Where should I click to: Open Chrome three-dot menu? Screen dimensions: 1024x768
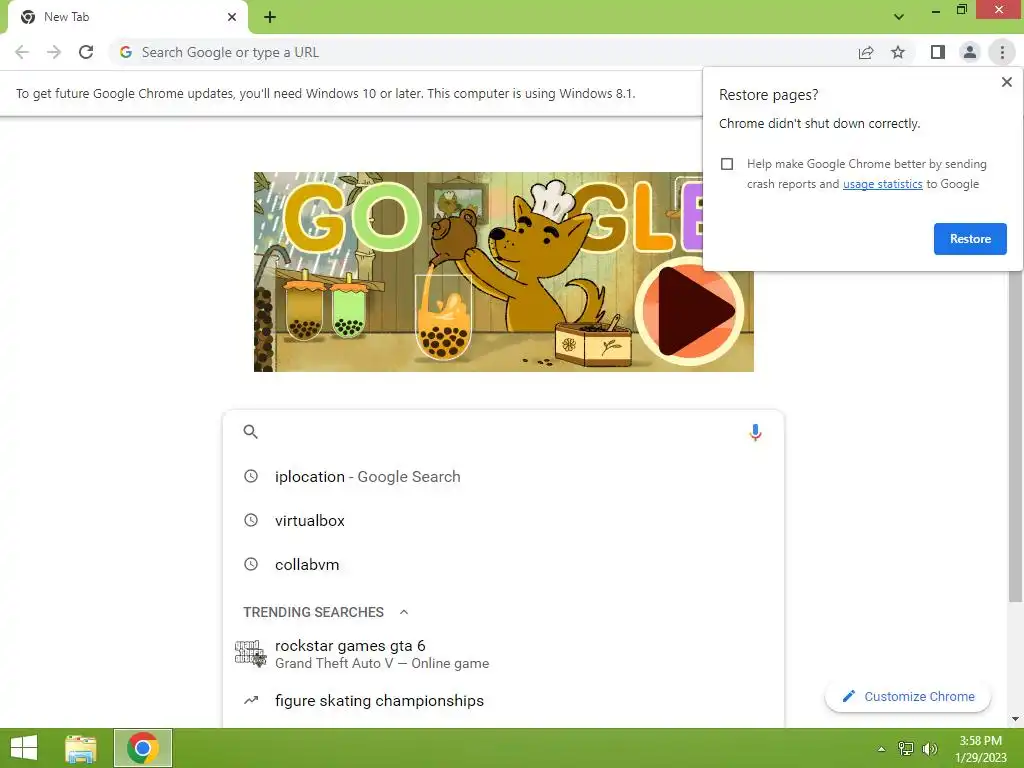pos(1002,52)
